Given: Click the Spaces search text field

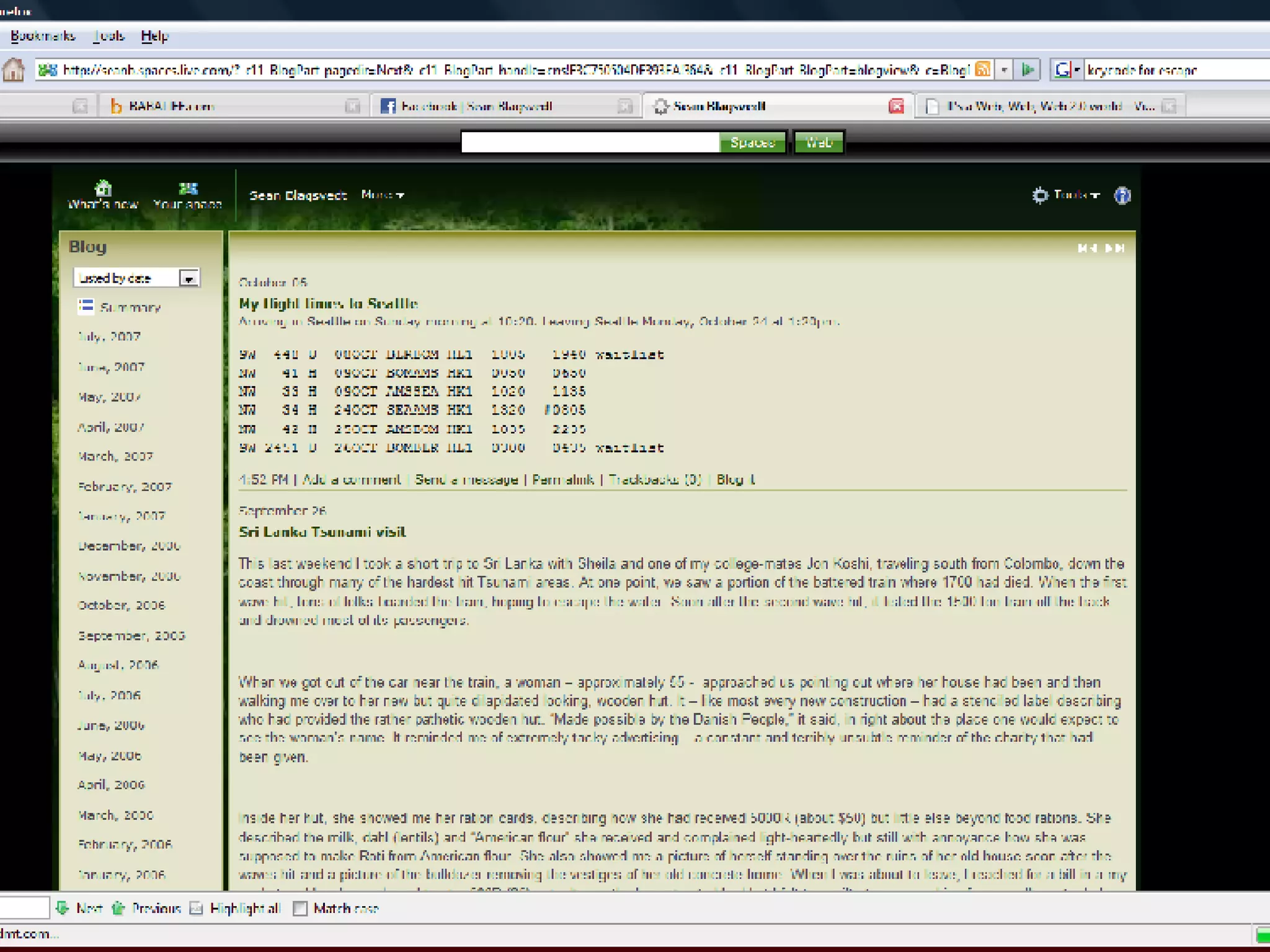Looking at the screenshot, I should [x=590, y=143].
